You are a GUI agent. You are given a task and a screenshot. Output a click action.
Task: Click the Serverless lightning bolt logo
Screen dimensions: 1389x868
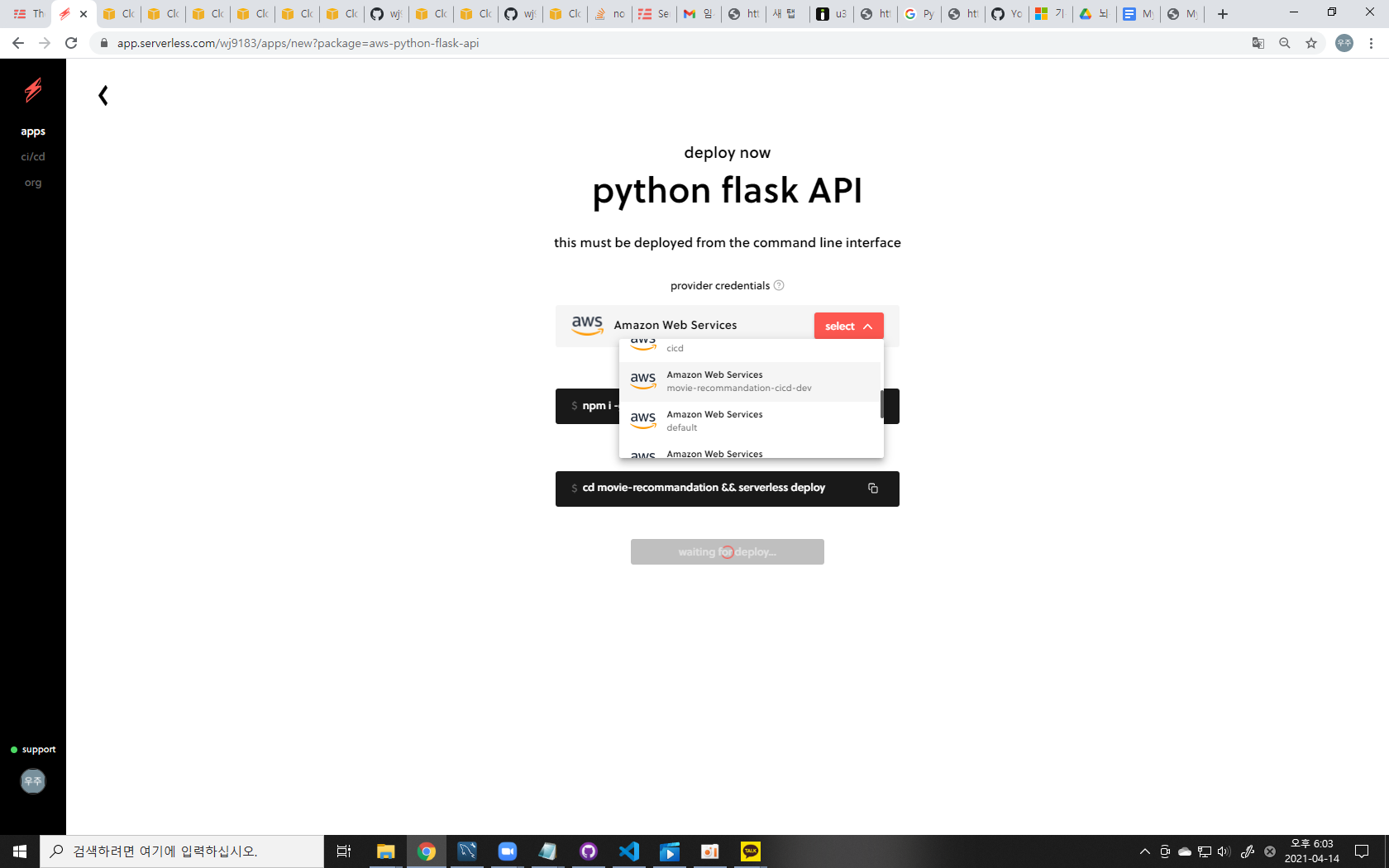point(33,89)
